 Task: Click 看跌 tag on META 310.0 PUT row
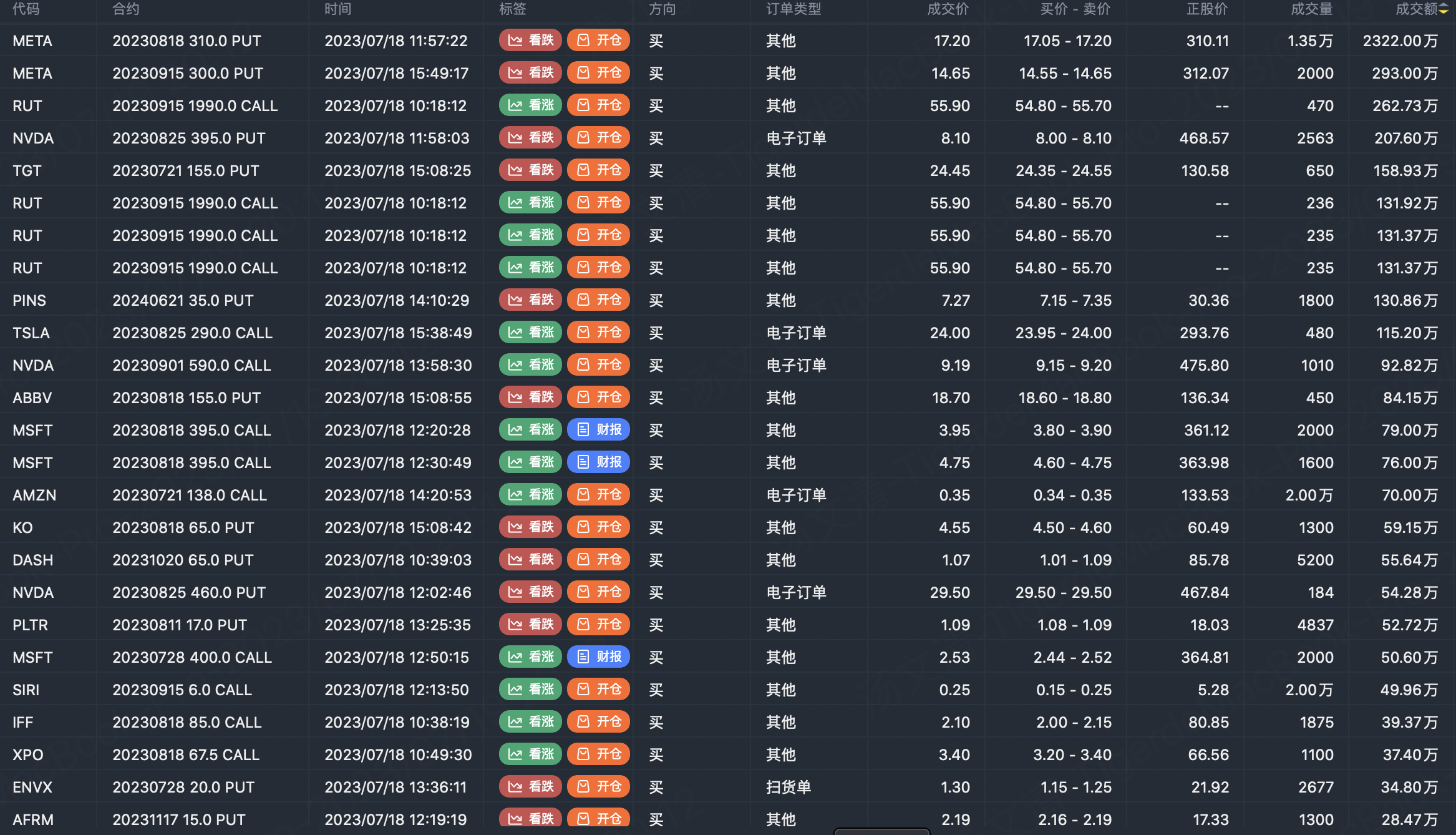(x=530, y=41)
